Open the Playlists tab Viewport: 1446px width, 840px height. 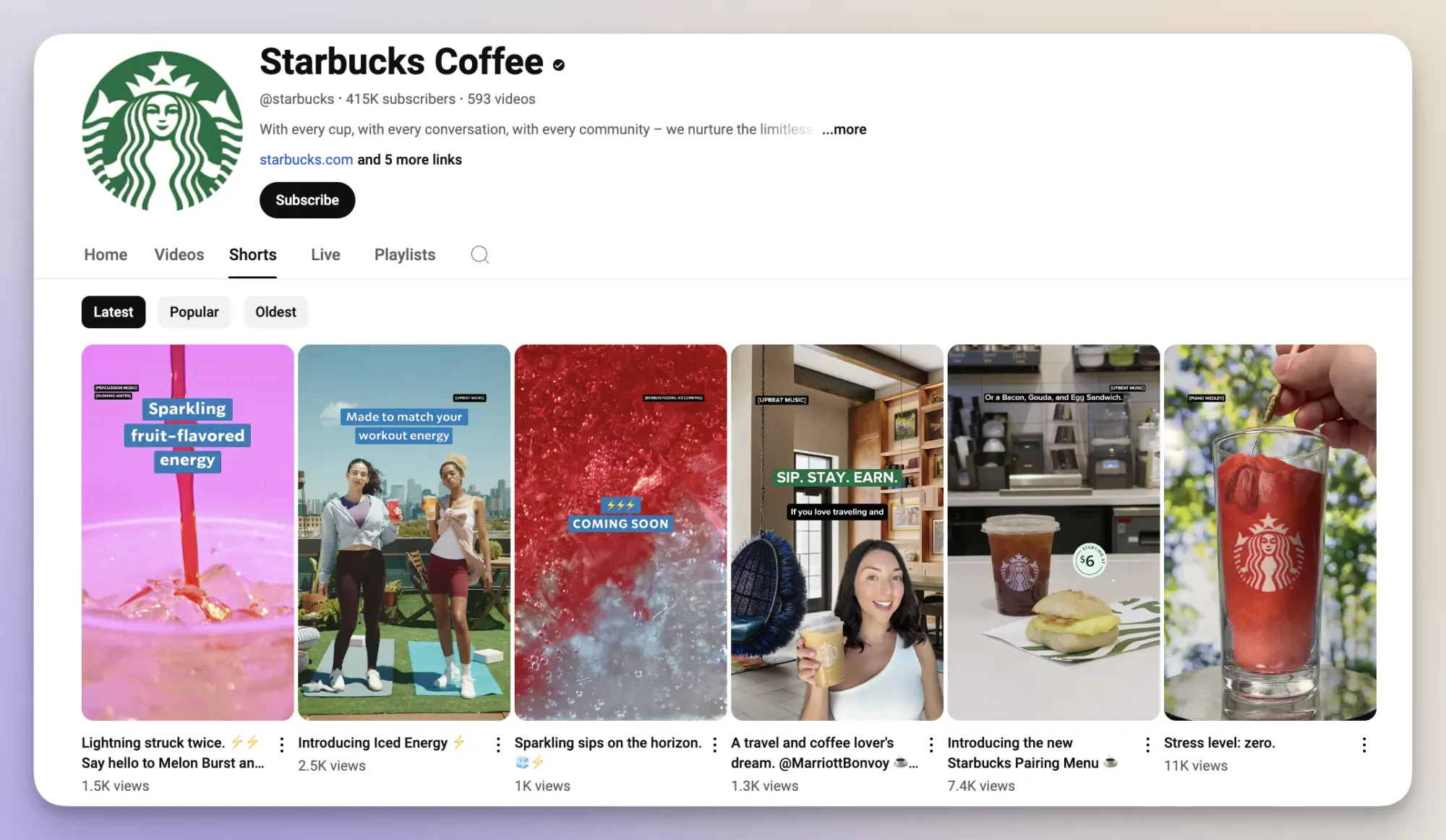tap(405, 254)
